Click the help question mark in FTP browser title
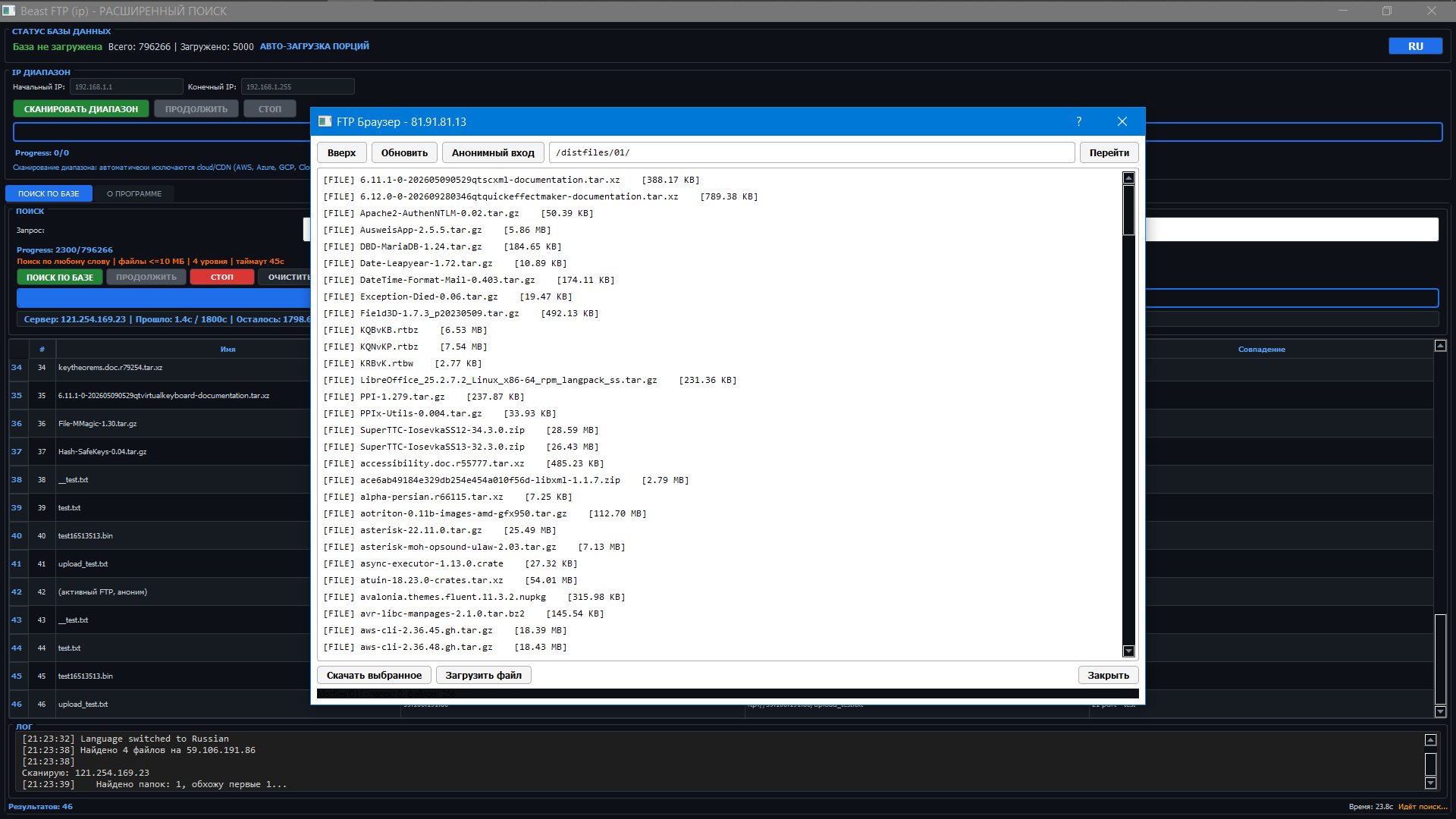1456x819 pixels. [x=1078, y=121]
